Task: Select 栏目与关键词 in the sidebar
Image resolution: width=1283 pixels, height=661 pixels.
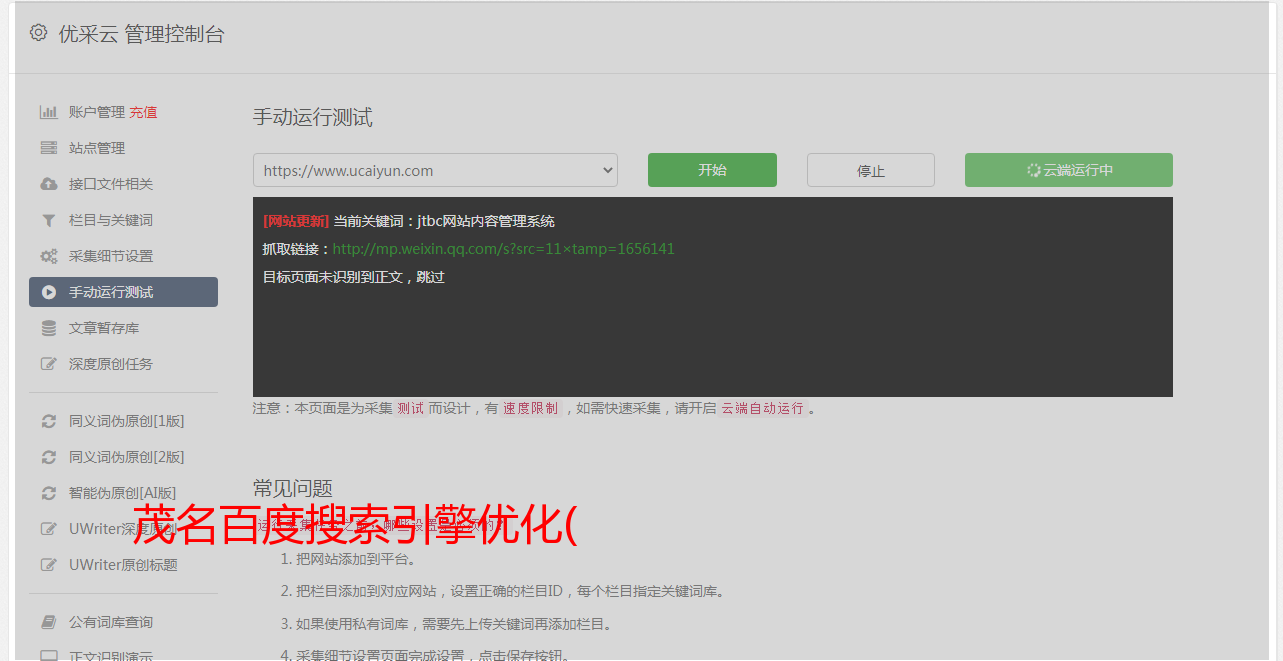Action: [111, 220]
